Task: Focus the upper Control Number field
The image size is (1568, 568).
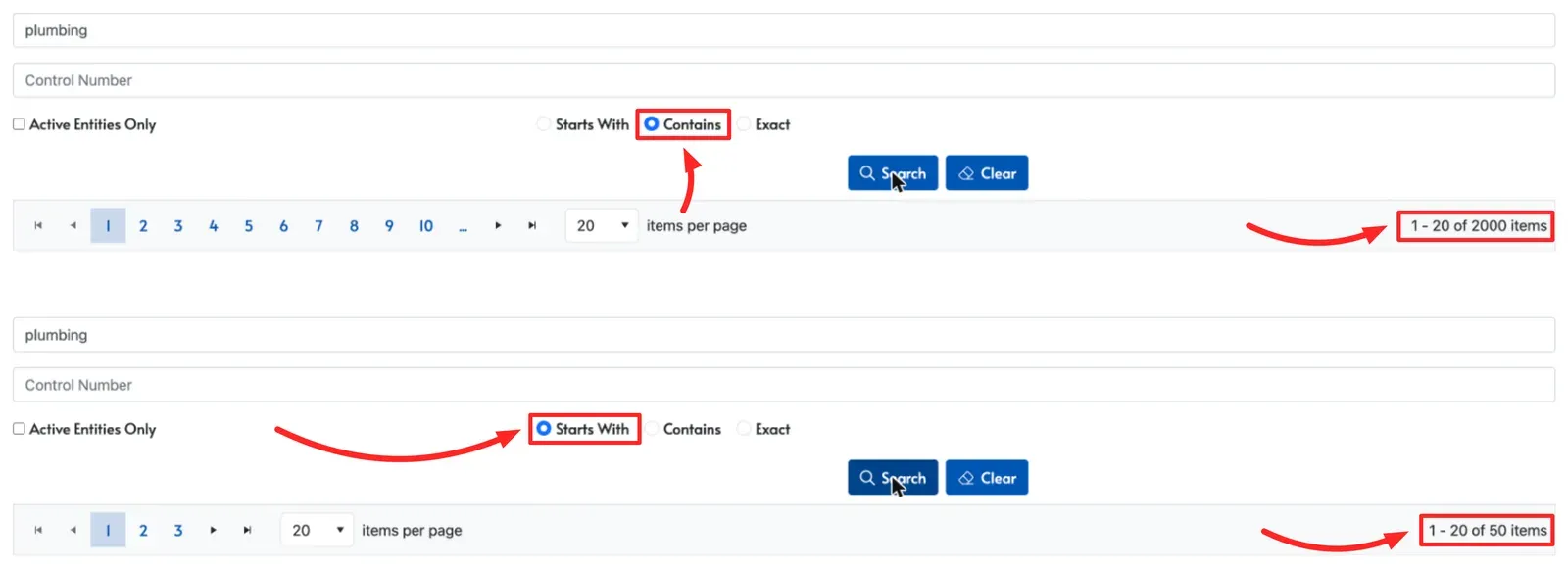Action: coord(784,80)
